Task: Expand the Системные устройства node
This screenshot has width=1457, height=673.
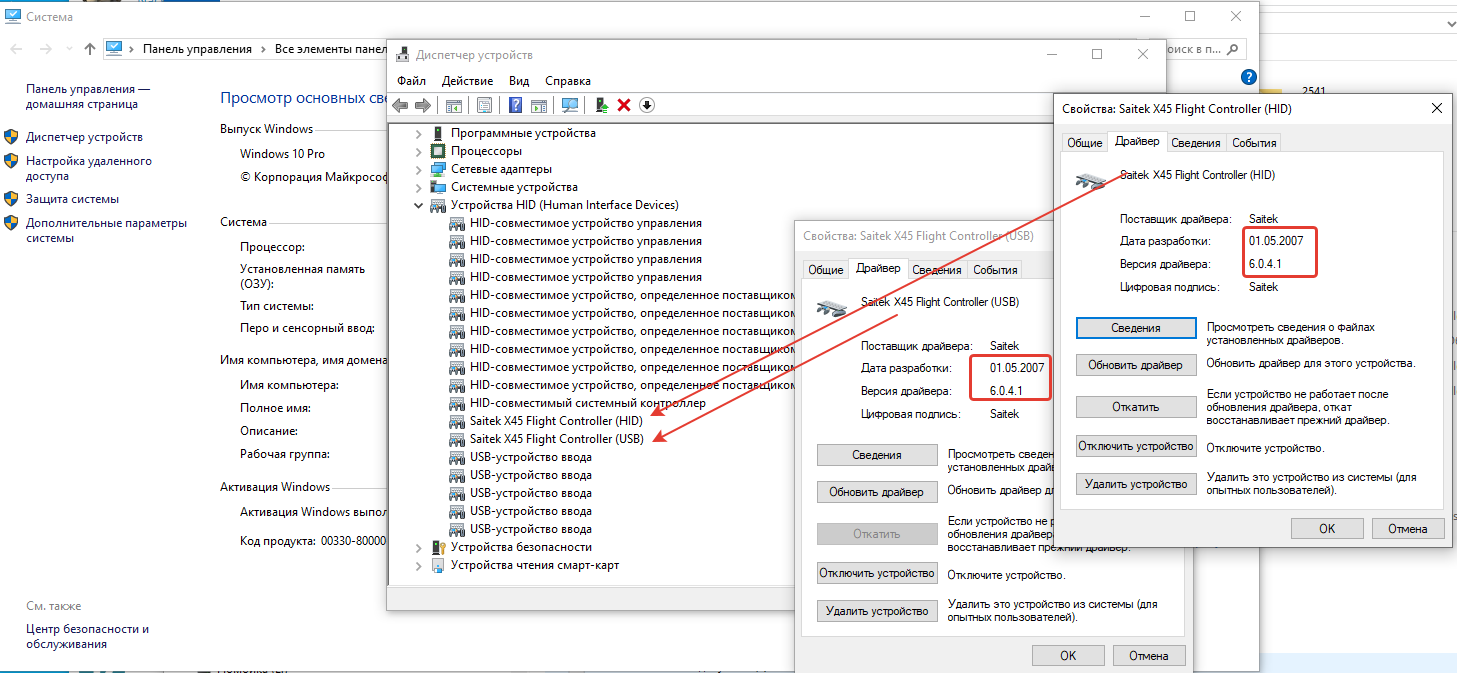Action: tap(419, 187)
